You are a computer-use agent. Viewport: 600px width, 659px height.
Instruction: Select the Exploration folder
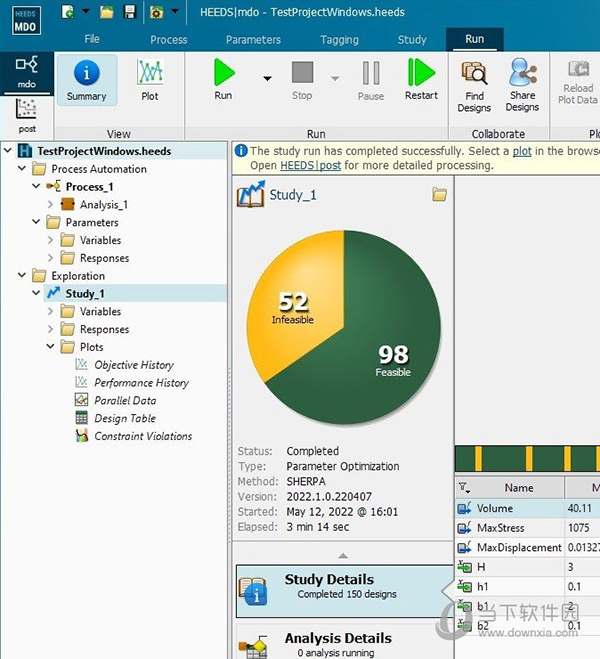[x=78, y=276]
